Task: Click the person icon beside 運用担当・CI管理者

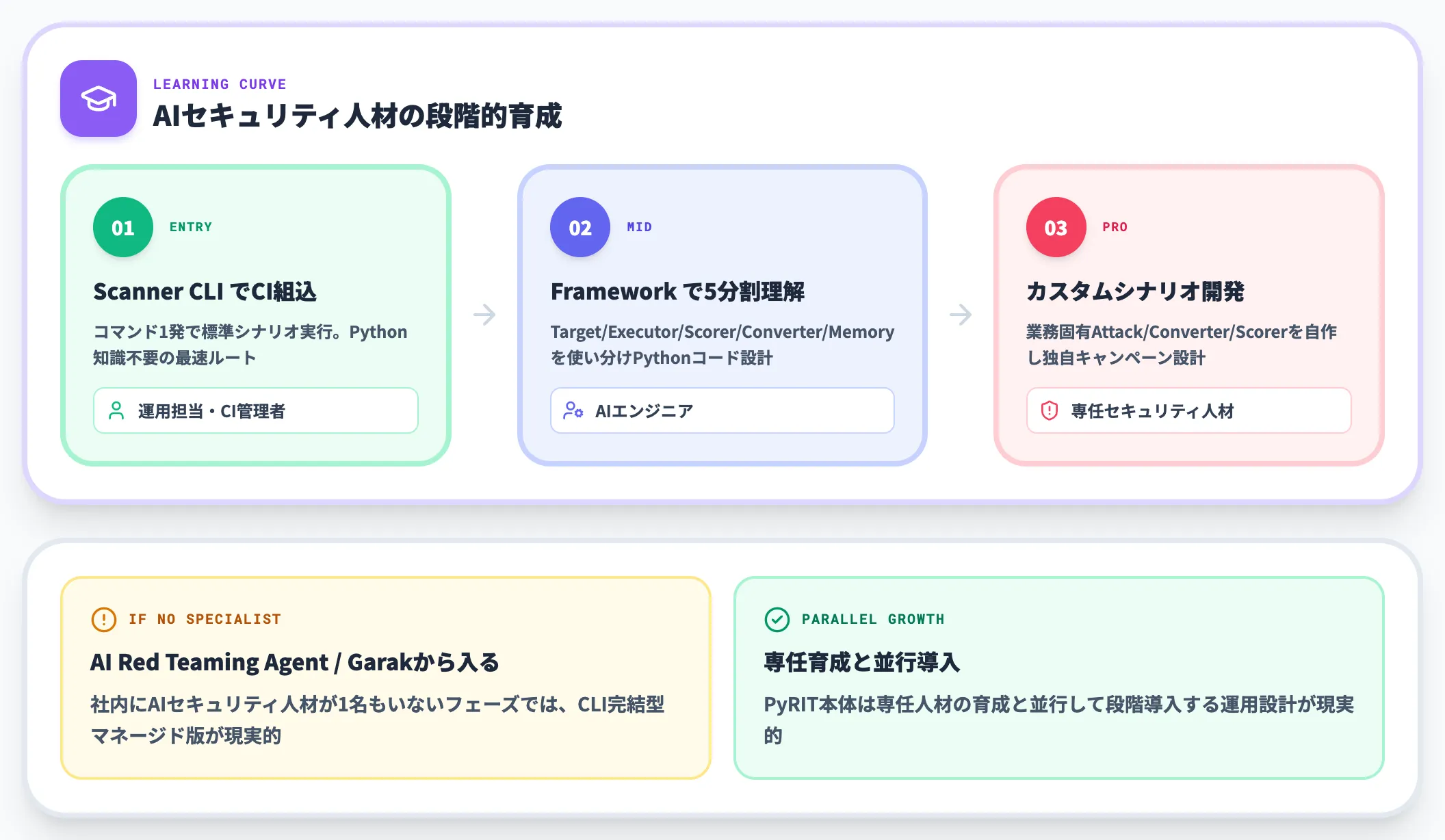Action: [x=117, y=410]
